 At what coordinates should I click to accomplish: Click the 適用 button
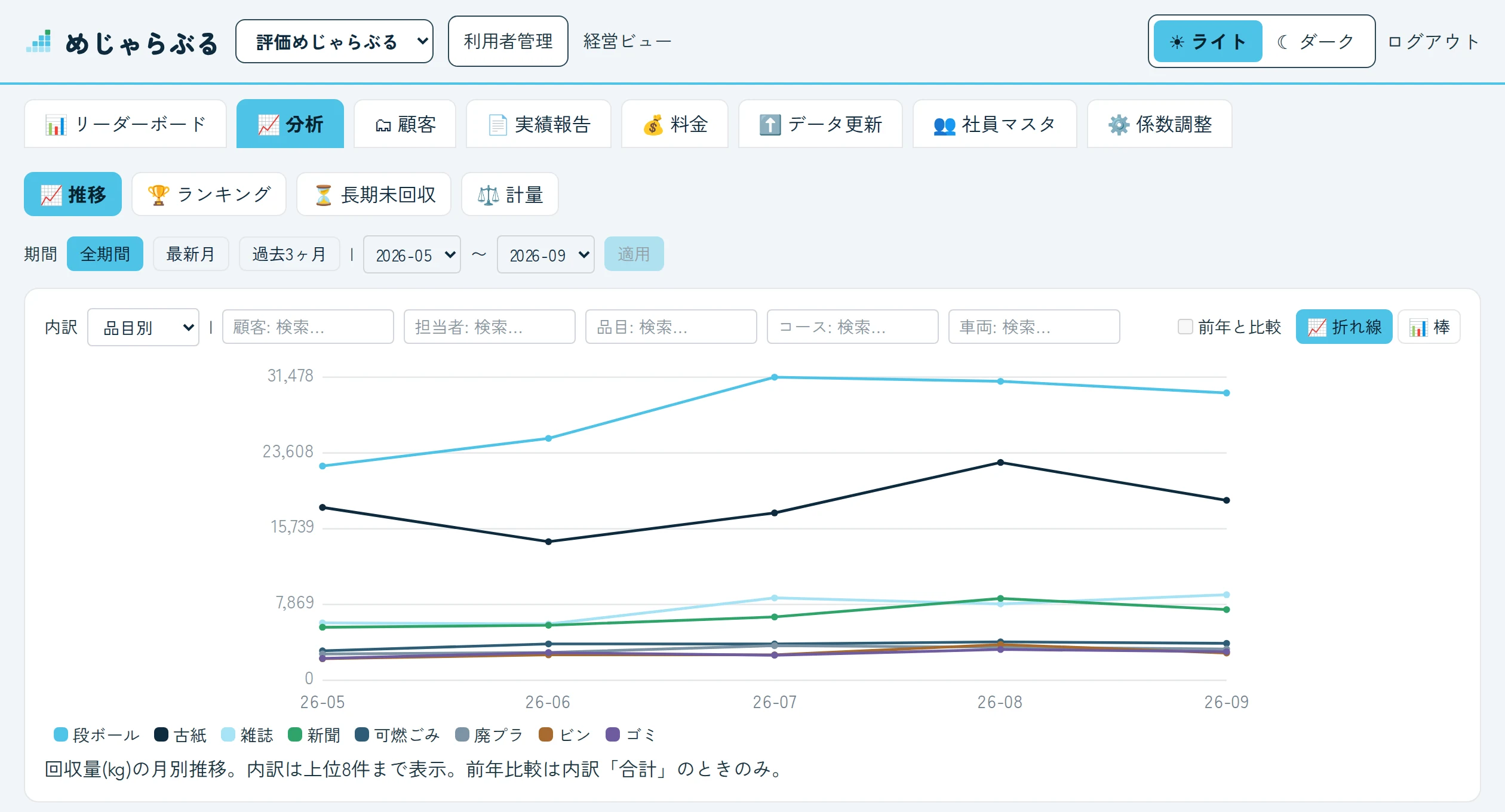pos(634,254)
